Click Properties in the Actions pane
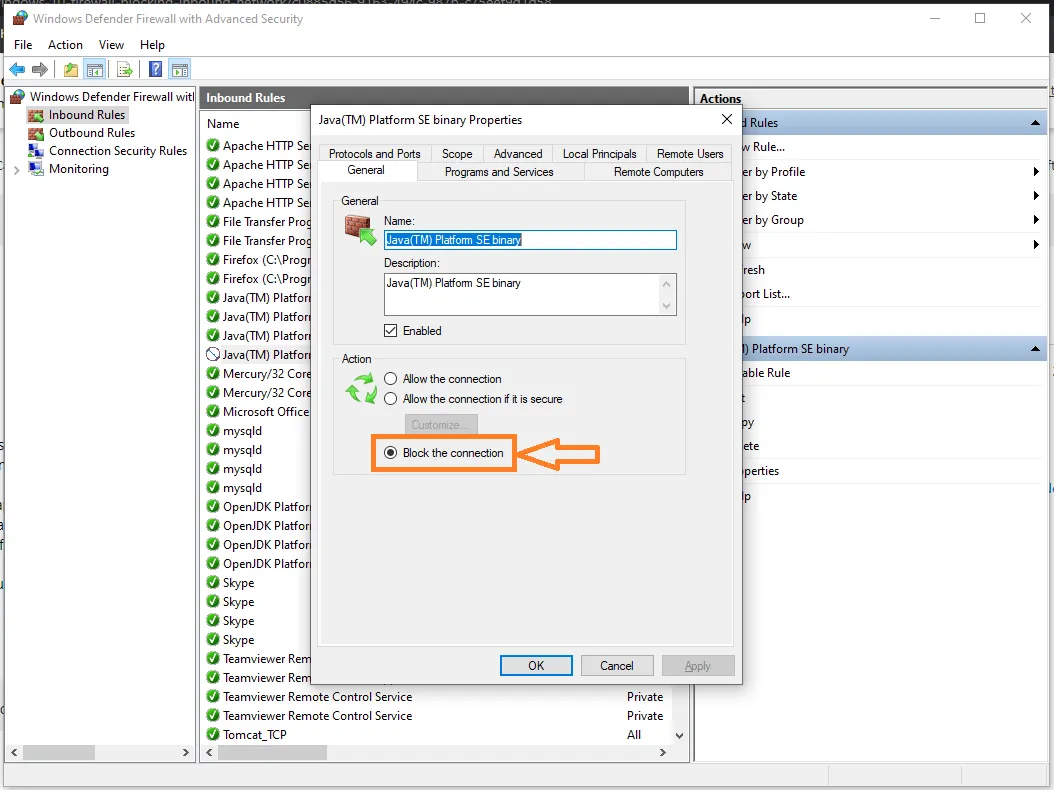This screenshot has width=1054, height=790. click(761, 471)
